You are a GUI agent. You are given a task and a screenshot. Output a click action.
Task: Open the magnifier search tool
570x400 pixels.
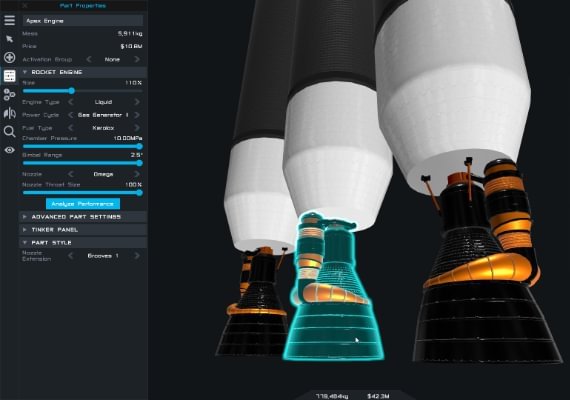9,131
